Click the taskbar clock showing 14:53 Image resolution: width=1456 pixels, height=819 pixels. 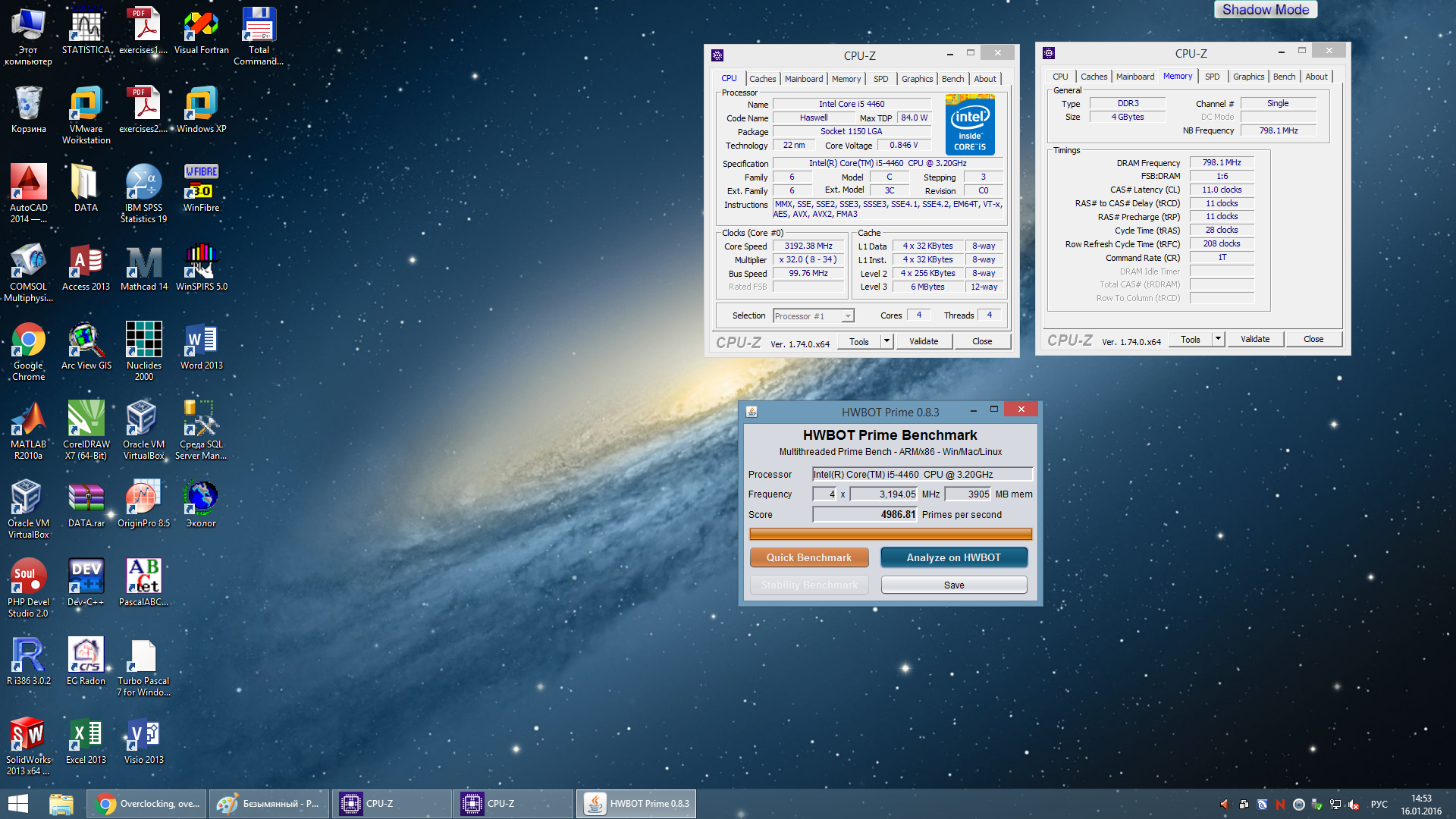pos(1421,805)
